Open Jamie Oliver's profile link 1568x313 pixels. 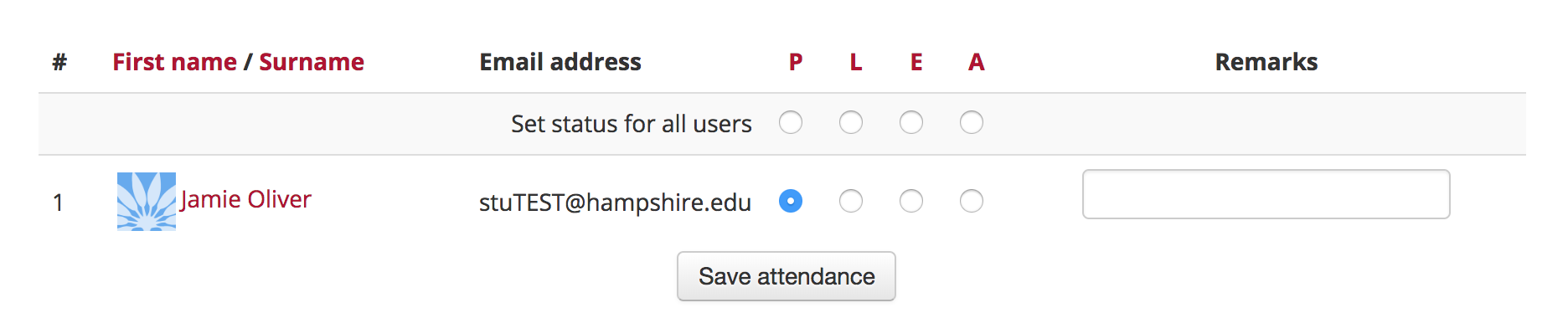pyautogui.click(x=245, y=199)
